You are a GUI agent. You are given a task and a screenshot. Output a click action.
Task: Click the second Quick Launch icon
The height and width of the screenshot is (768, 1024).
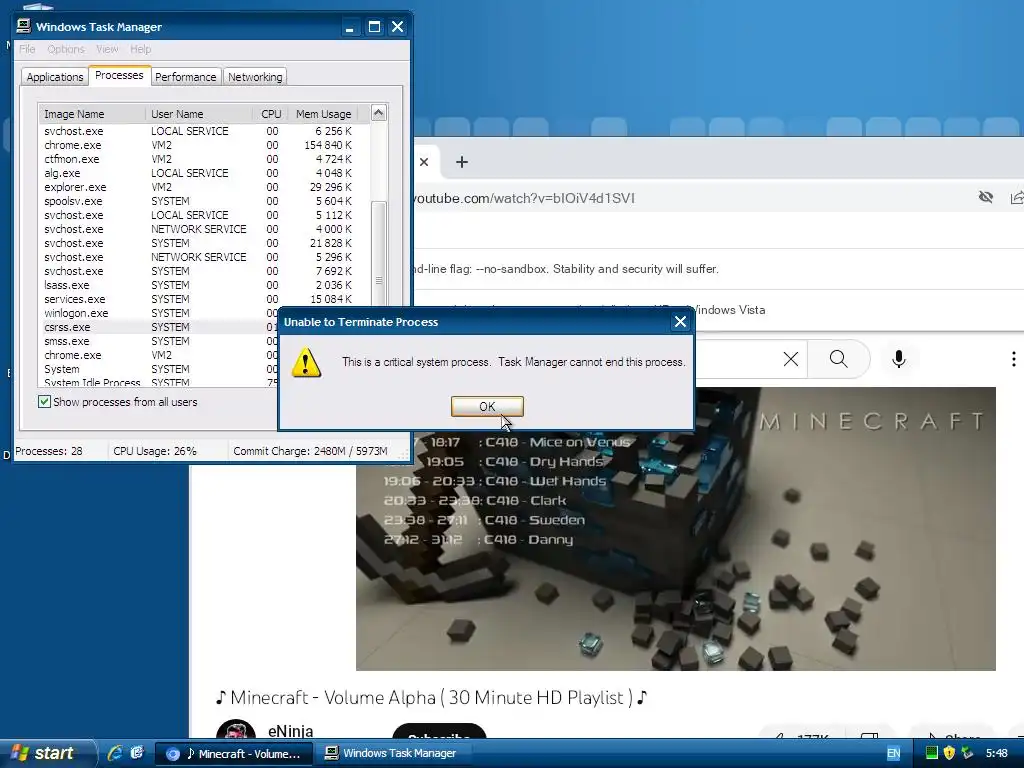point(136,753)
